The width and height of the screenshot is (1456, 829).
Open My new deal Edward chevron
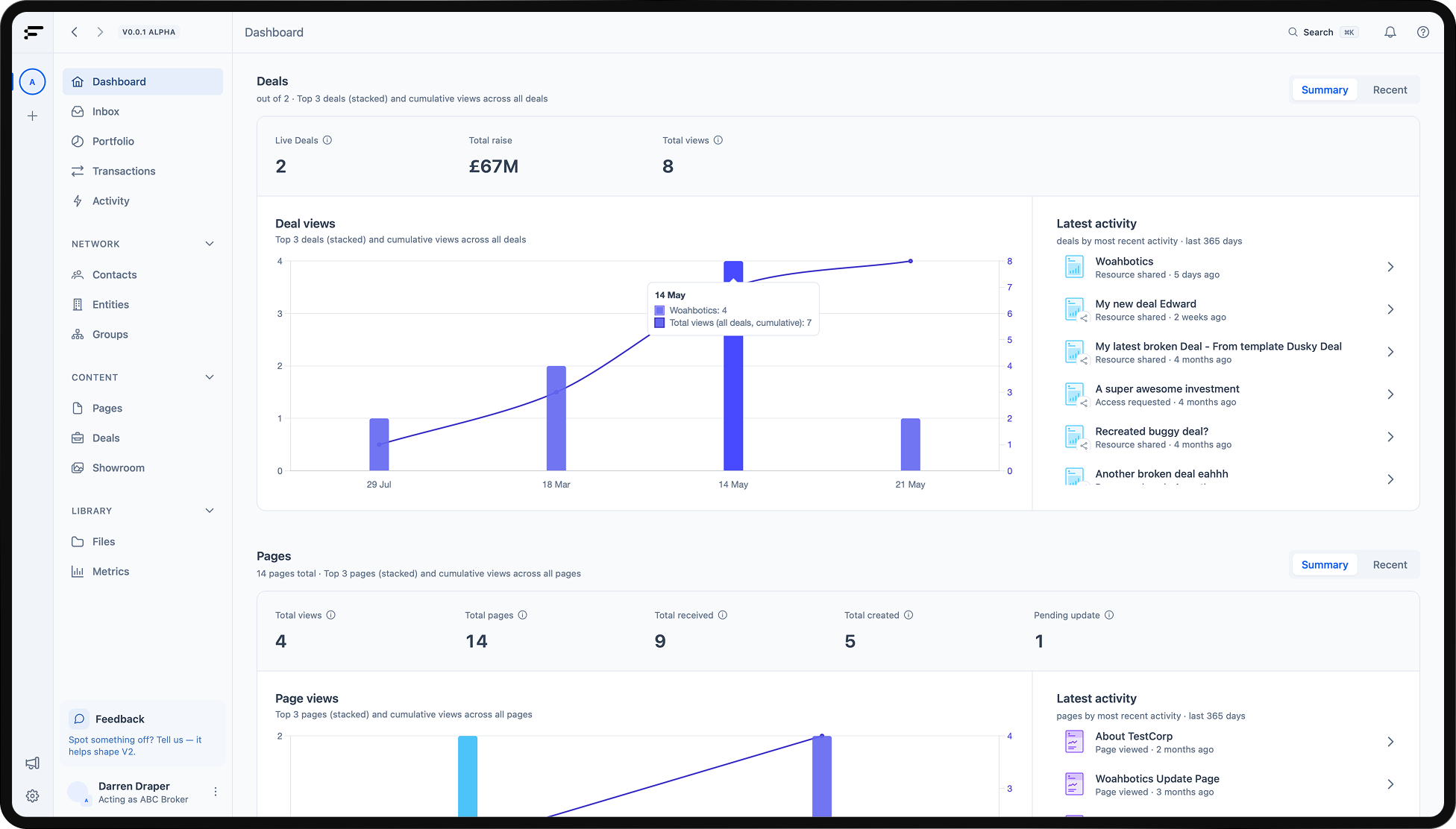click(1390, 309)
